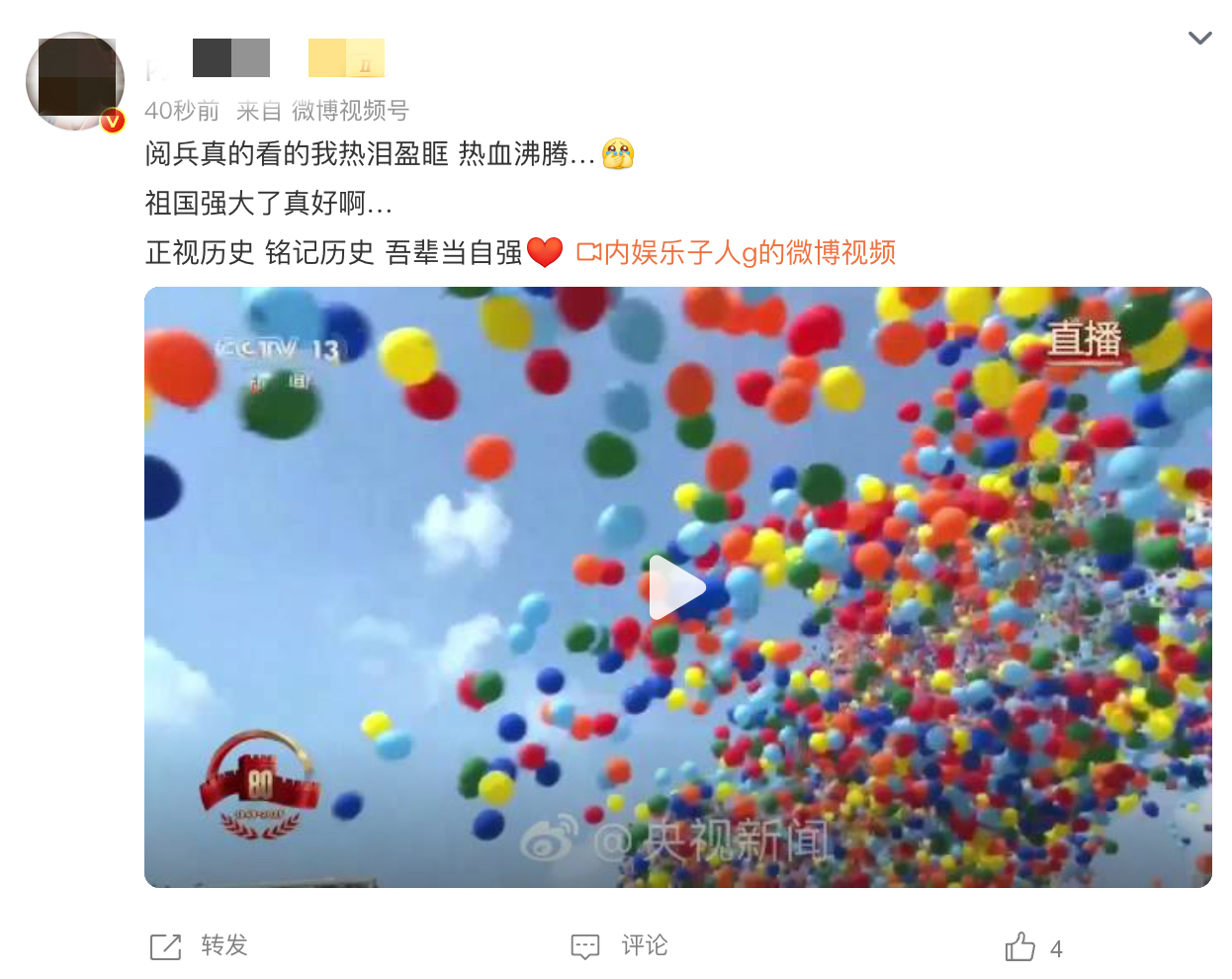Click the 转发 label

pyautogui.click(x=224, y=945)
